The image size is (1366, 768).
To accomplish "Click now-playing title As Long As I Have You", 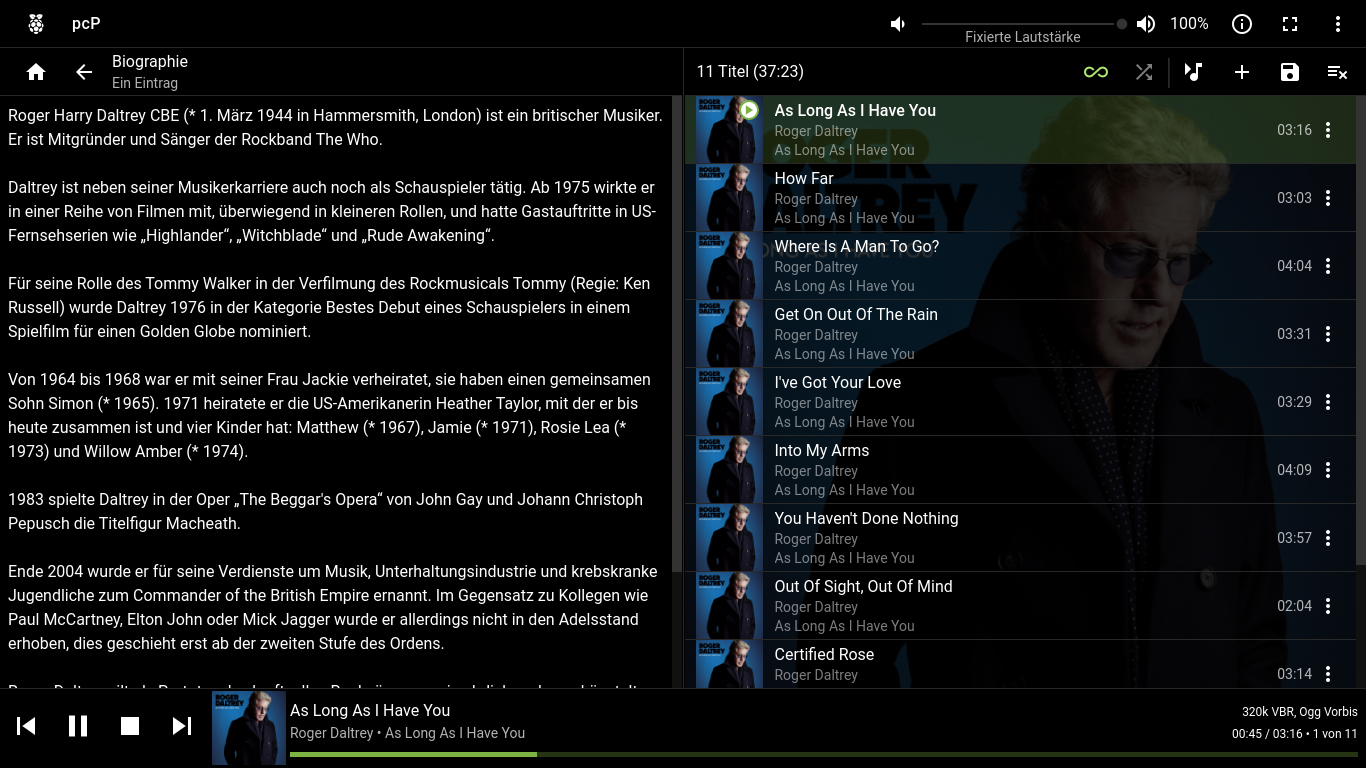I will pyautogui.click(x=370, y=710).
